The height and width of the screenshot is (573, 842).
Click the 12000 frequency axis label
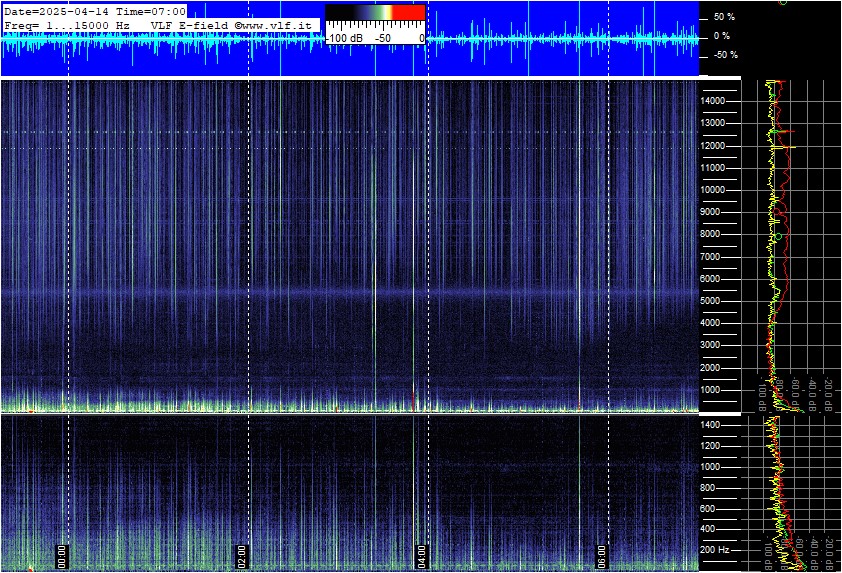[x=713, y=146]
